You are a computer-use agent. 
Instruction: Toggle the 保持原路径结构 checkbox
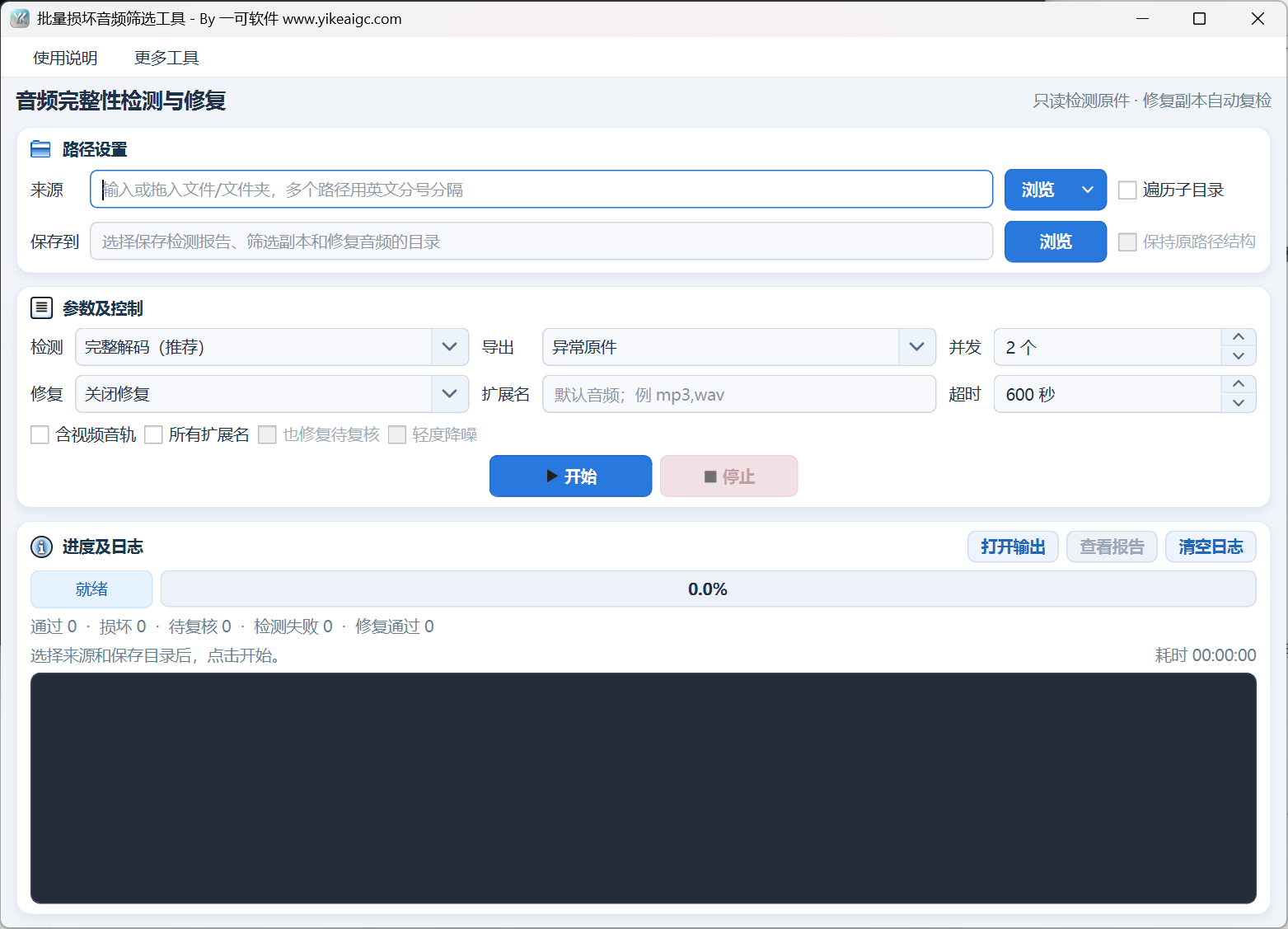pos(1127,242)
